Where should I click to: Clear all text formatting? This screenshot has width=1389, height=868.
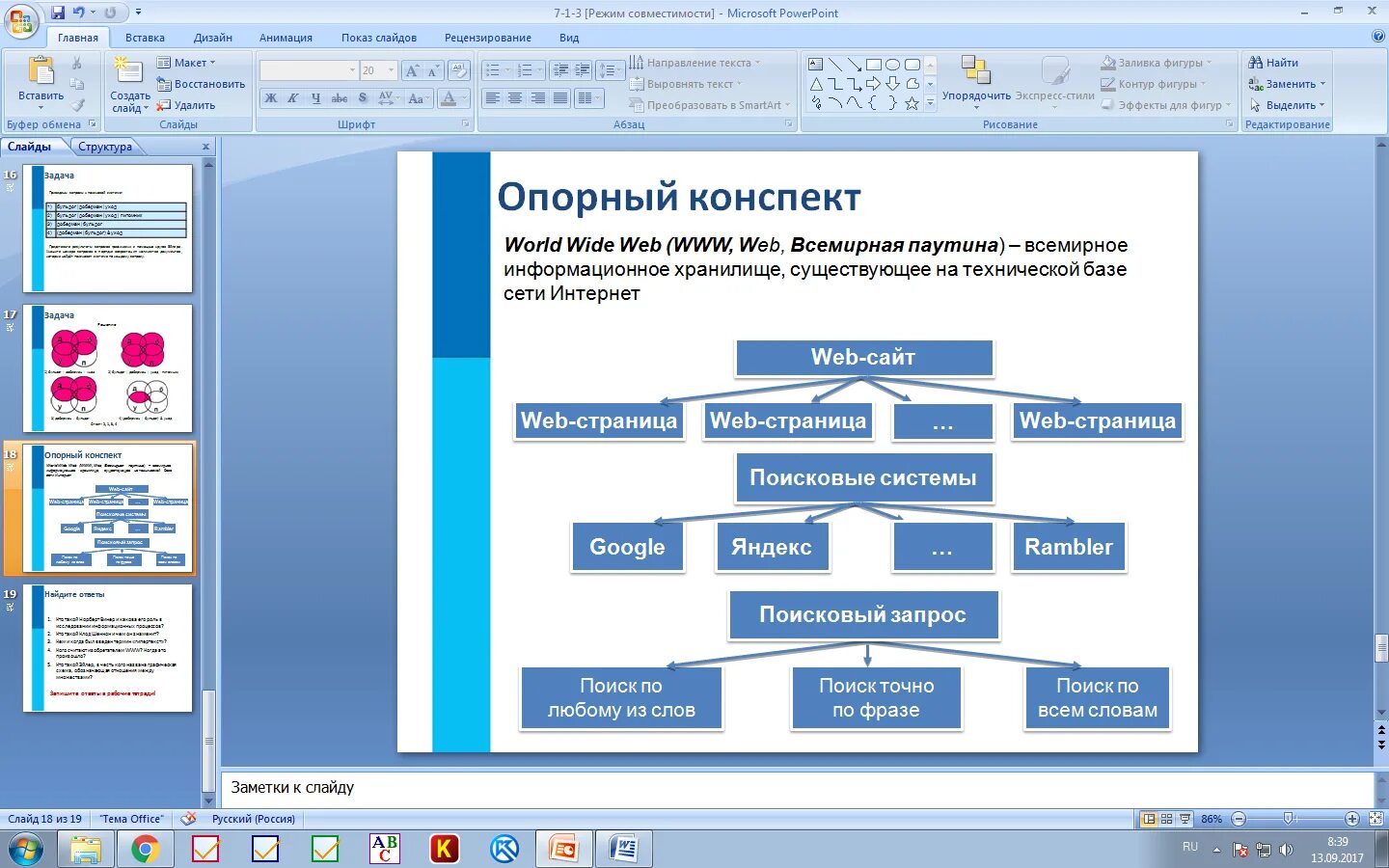(x=459, y=70)
